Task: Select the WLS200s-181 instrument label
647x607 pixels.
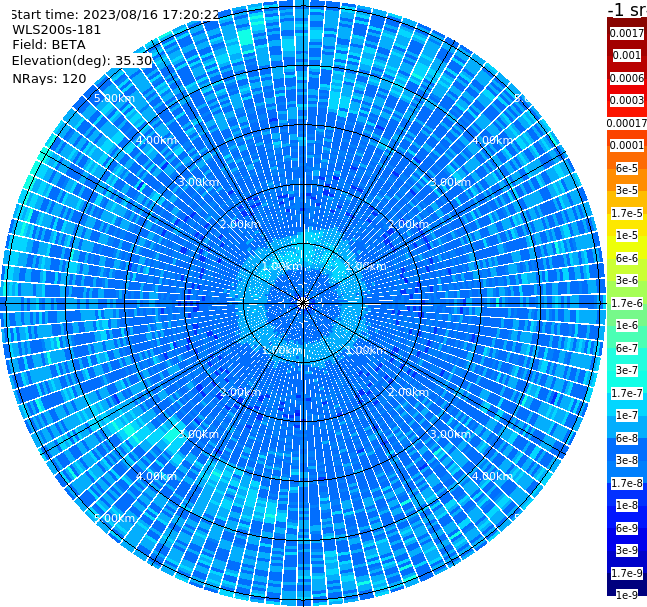Action: [x=57, y=30]
